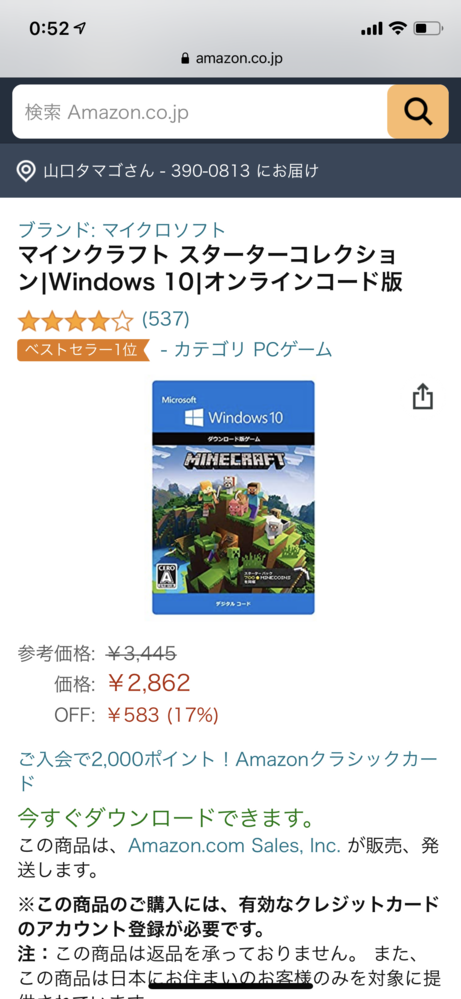Tap the ベストセラー1位 badge
The height and width of the screenshot is (999, 461).
83,350
